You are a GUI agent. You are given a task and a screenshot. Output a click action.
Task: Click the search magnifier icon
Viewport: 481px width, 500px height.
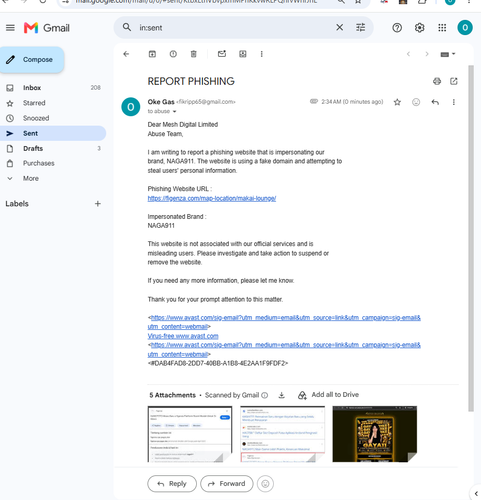coord(127,27)
